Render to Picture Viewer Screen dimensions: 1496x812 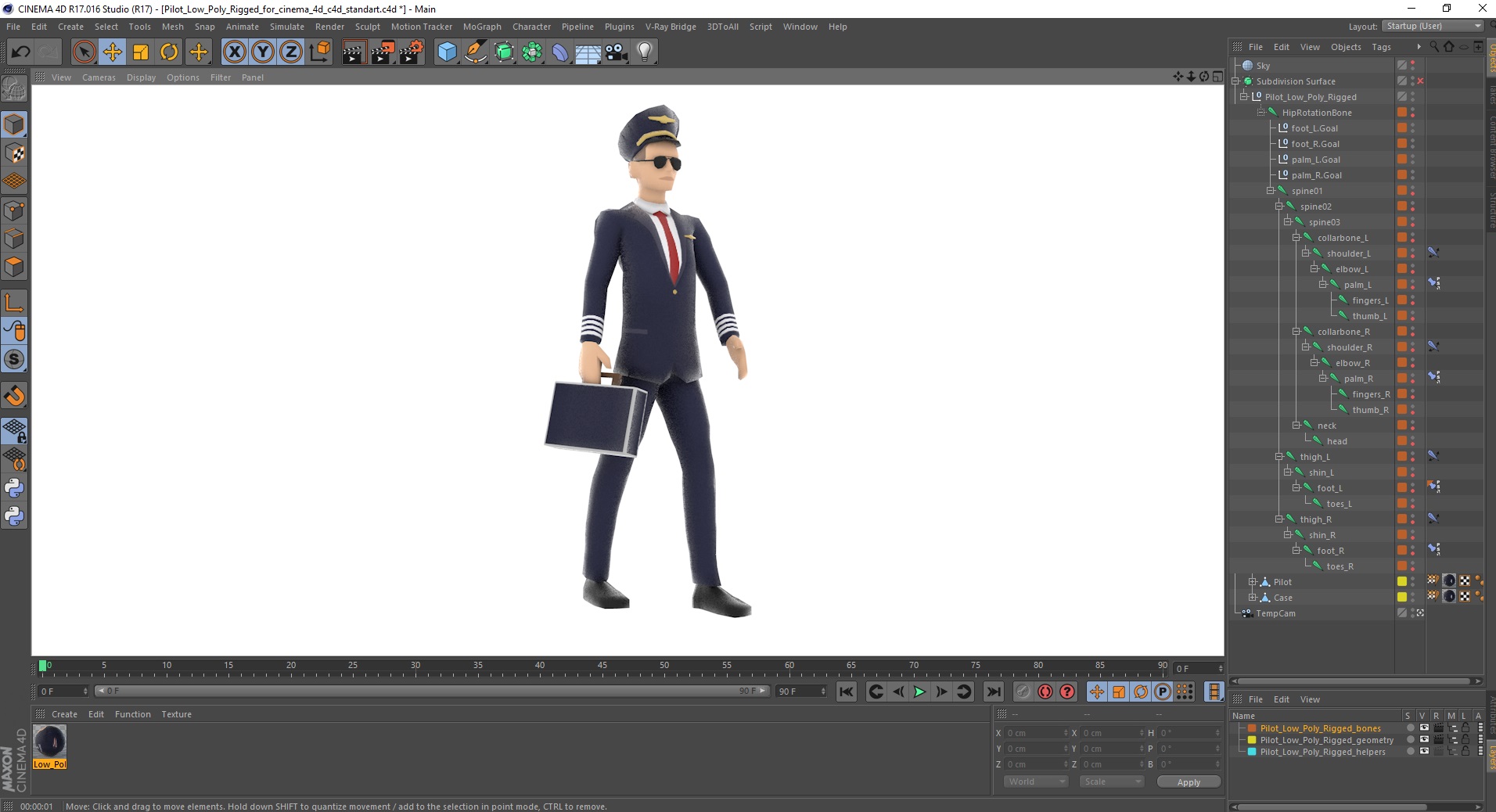(x=383, y=52)
